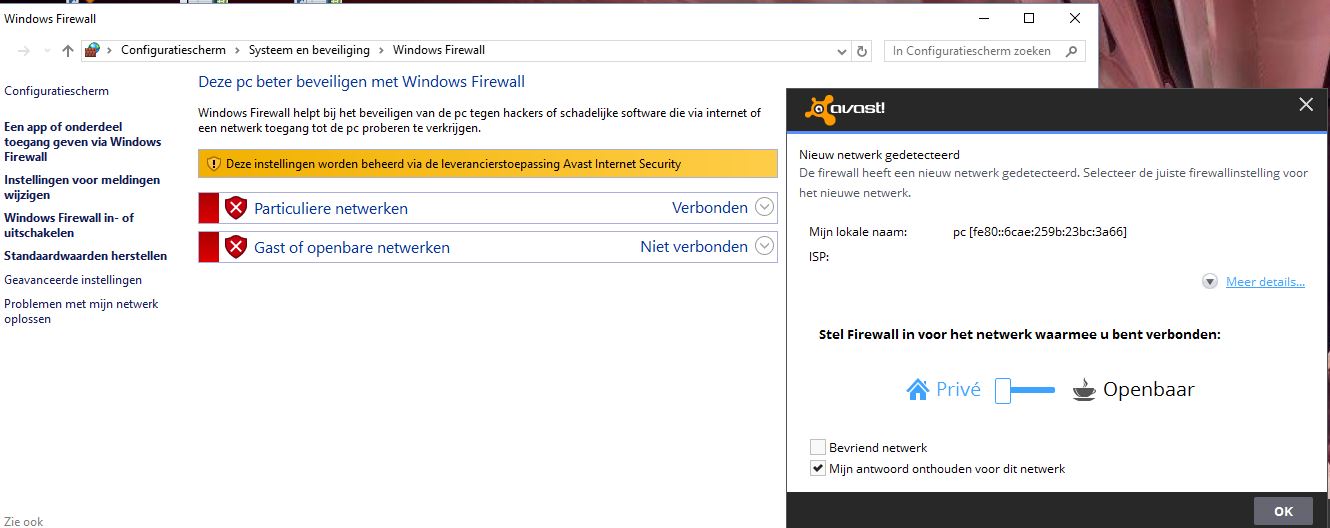Open Geavanceerde instellingen link

[x=73, y=280]
